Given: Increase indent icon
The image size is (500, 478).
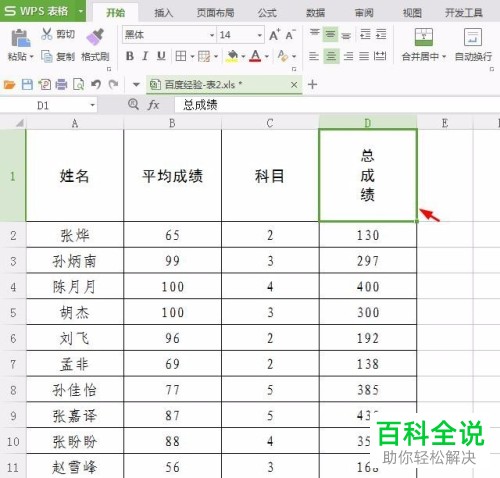Looking at the screenshot, I should pos(381,34).
